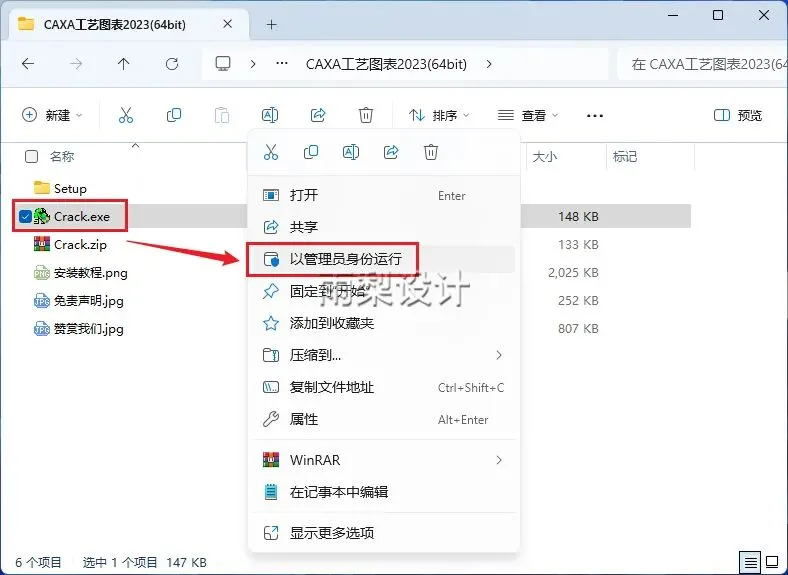Open the 排序 sort dropdown
This screenshot has width=788, height=575.
click(x=439, y=116)
